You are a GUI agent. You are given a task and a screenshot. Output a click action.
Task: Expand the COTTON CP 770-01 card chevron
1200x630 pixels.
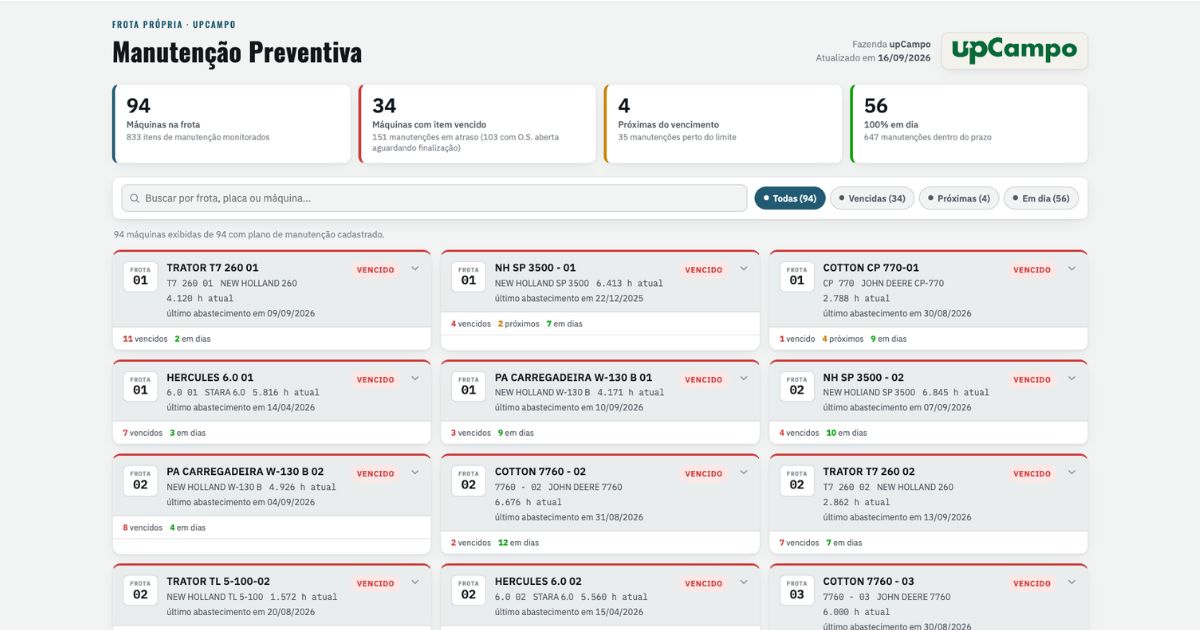coord(1071,268)
